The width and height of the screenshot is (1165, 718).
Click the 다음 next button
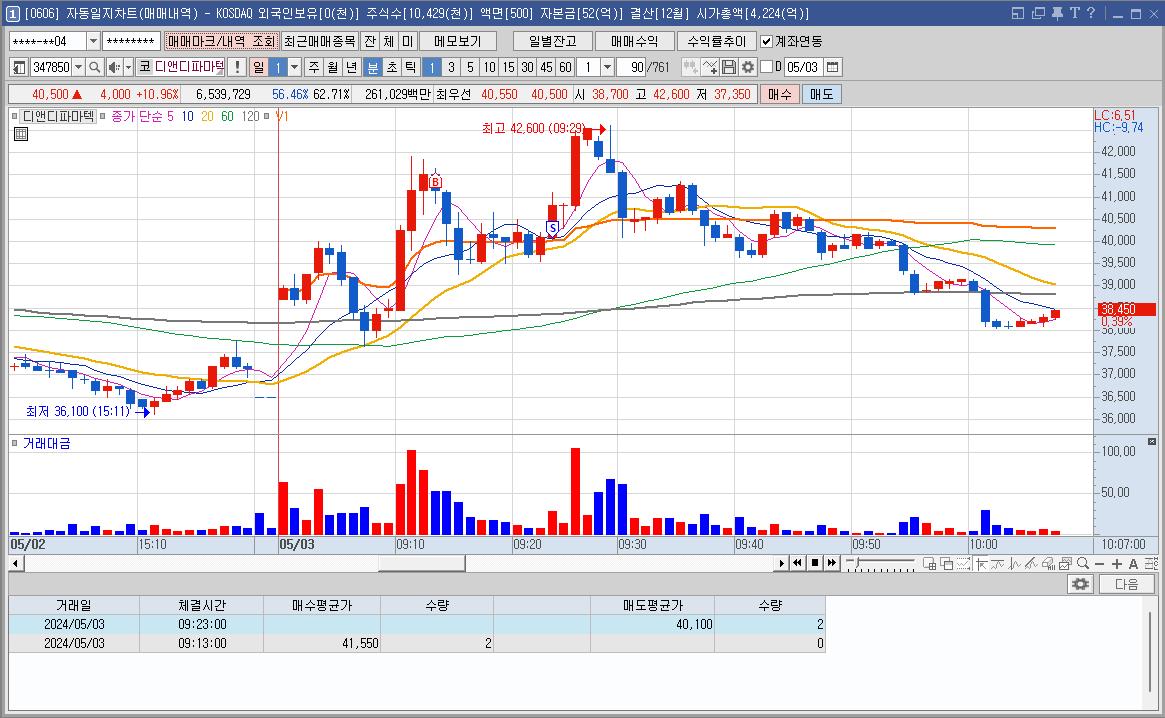click(x=1126, y=584)
